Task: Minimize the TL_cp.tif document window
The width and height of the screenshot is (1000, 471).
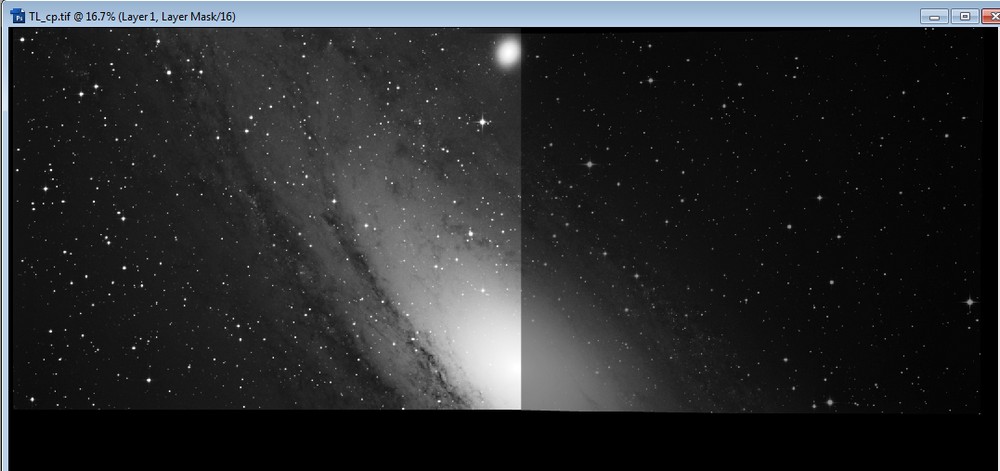Action: coord(936,16)
